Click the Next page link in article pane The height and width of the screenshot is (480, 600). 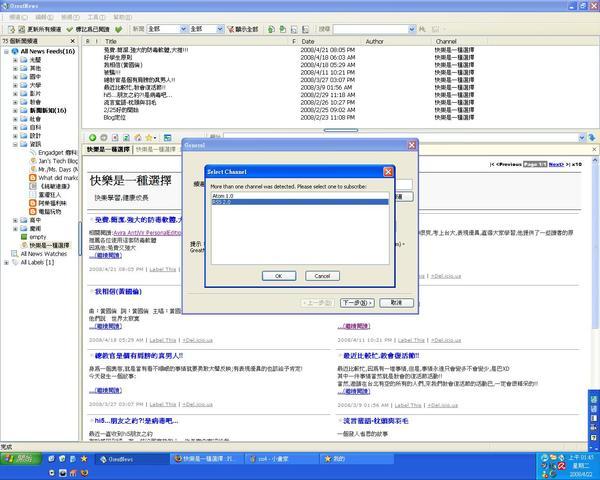556,165
